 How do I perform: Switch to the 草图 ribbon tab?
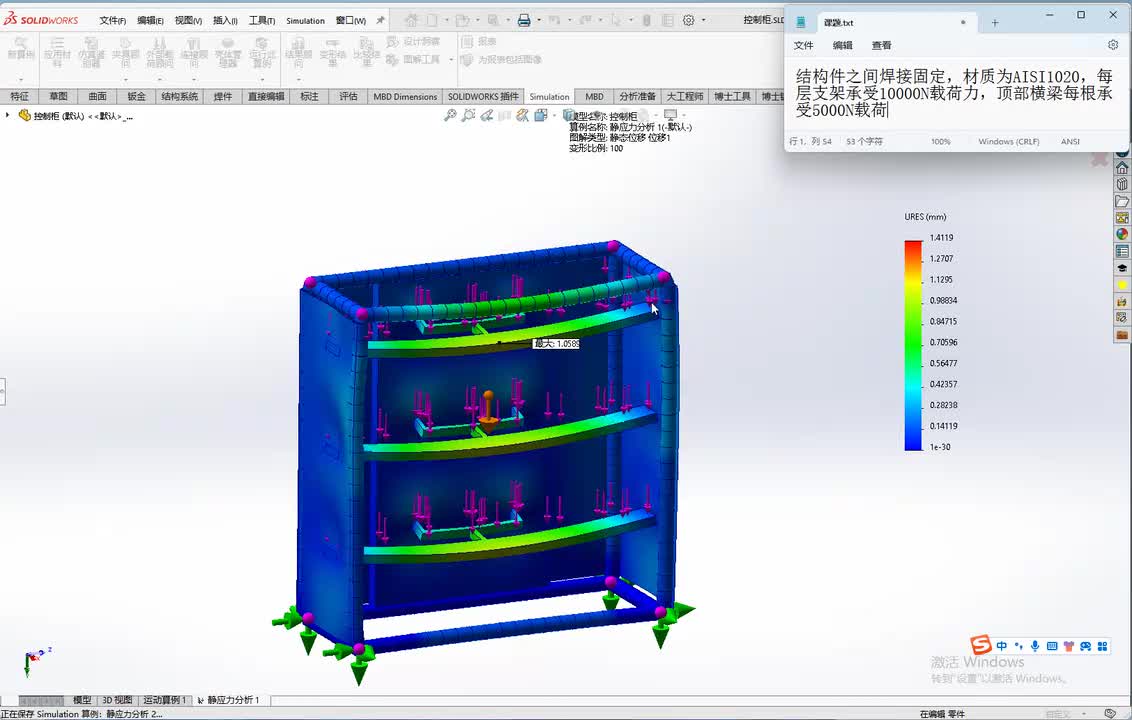point(58,96)
